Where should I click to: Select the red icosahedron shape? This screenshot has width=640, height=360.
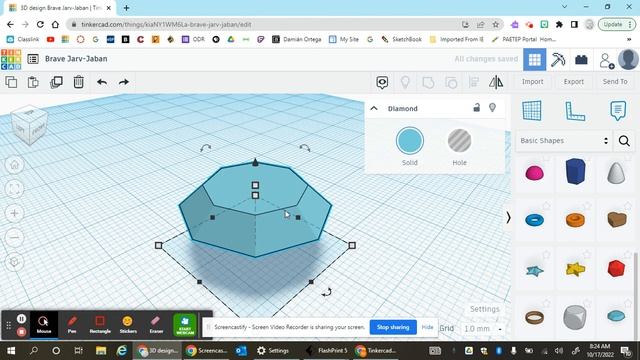click(616, 269)
